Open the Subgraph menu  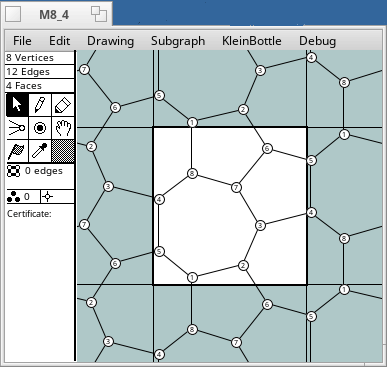(178, 41)
